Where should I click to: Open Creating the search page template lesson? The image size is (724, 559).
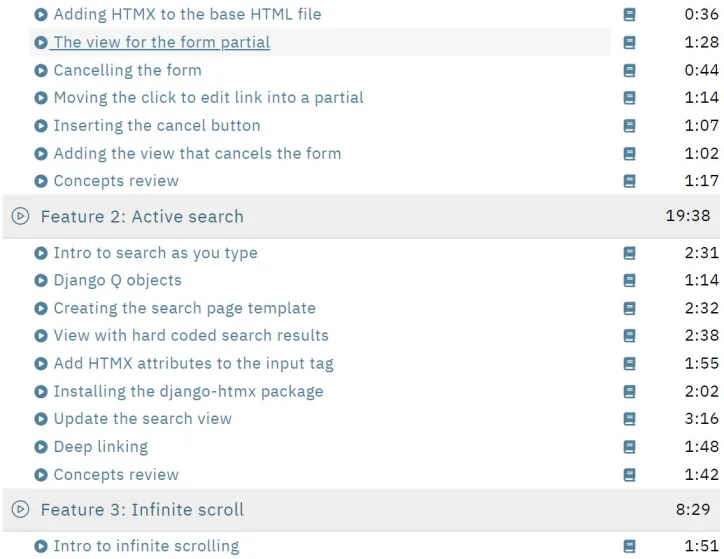tap(185, 308)
